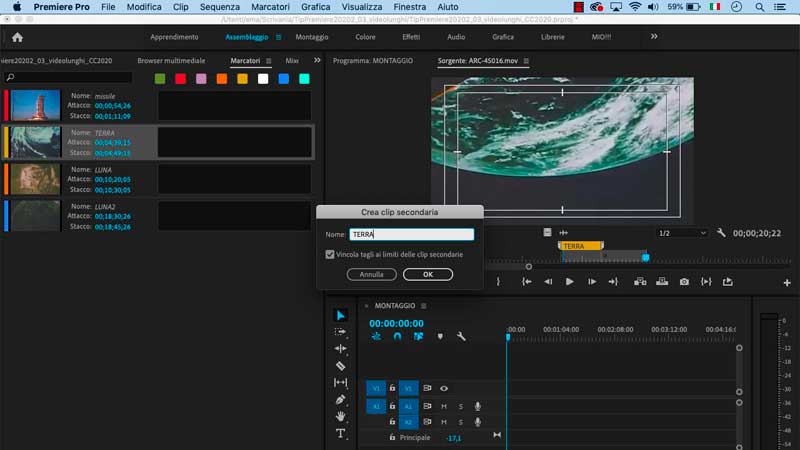Toggle snap in timeline

click(397, 336)
